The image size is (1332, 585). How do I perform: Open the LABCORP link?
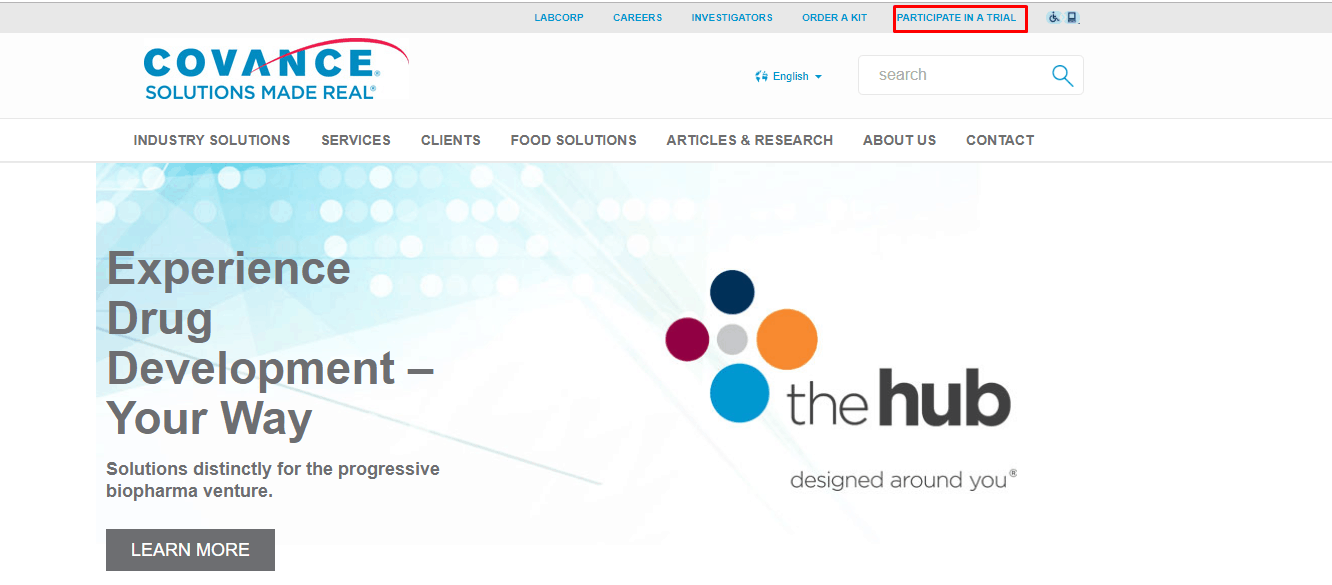pyautogui.click(x=559, y=18)
